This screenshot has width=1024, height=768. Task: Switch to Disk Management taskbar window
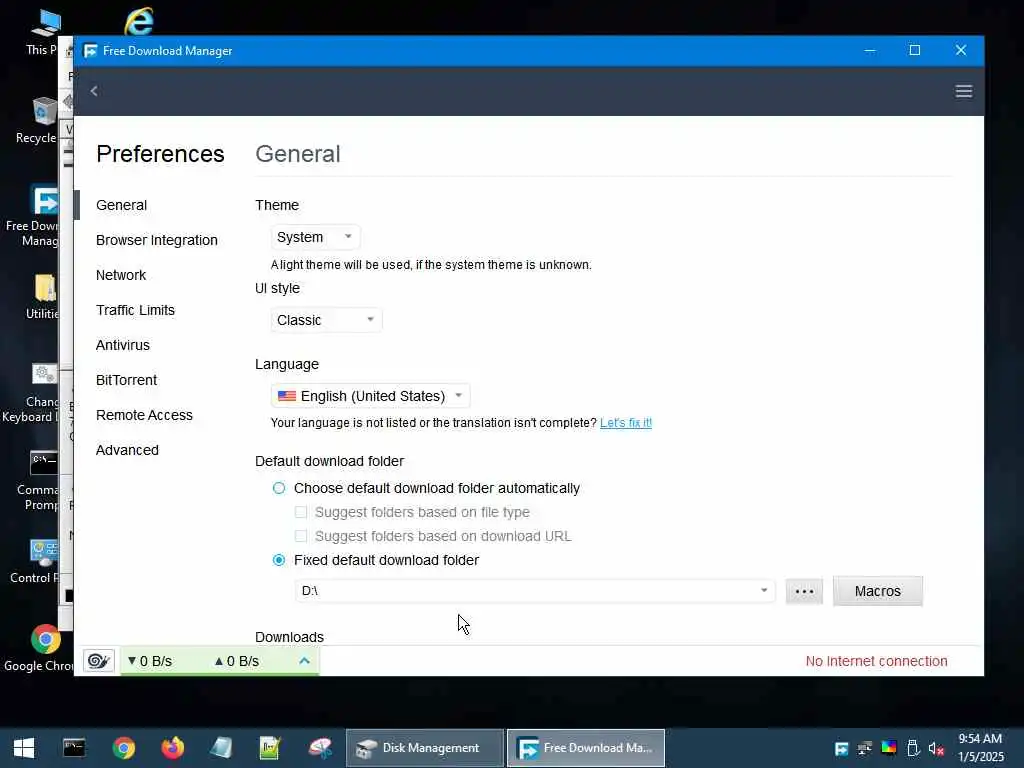(425, 748)
